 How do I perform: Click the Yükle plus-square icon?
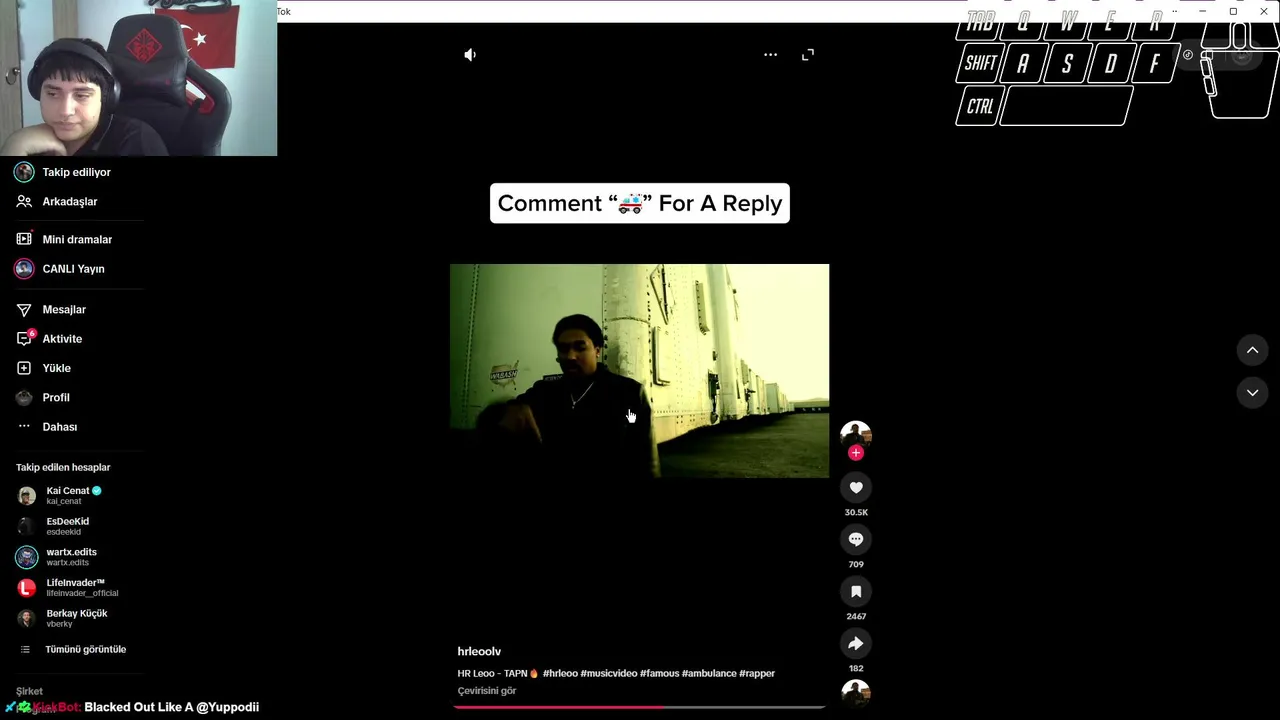coord(24,368)
